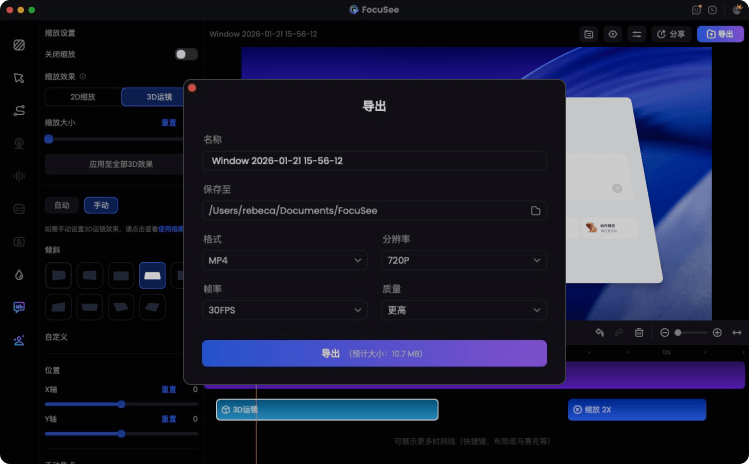Open the cursor settings sidebar icon

tap(19, 78)
